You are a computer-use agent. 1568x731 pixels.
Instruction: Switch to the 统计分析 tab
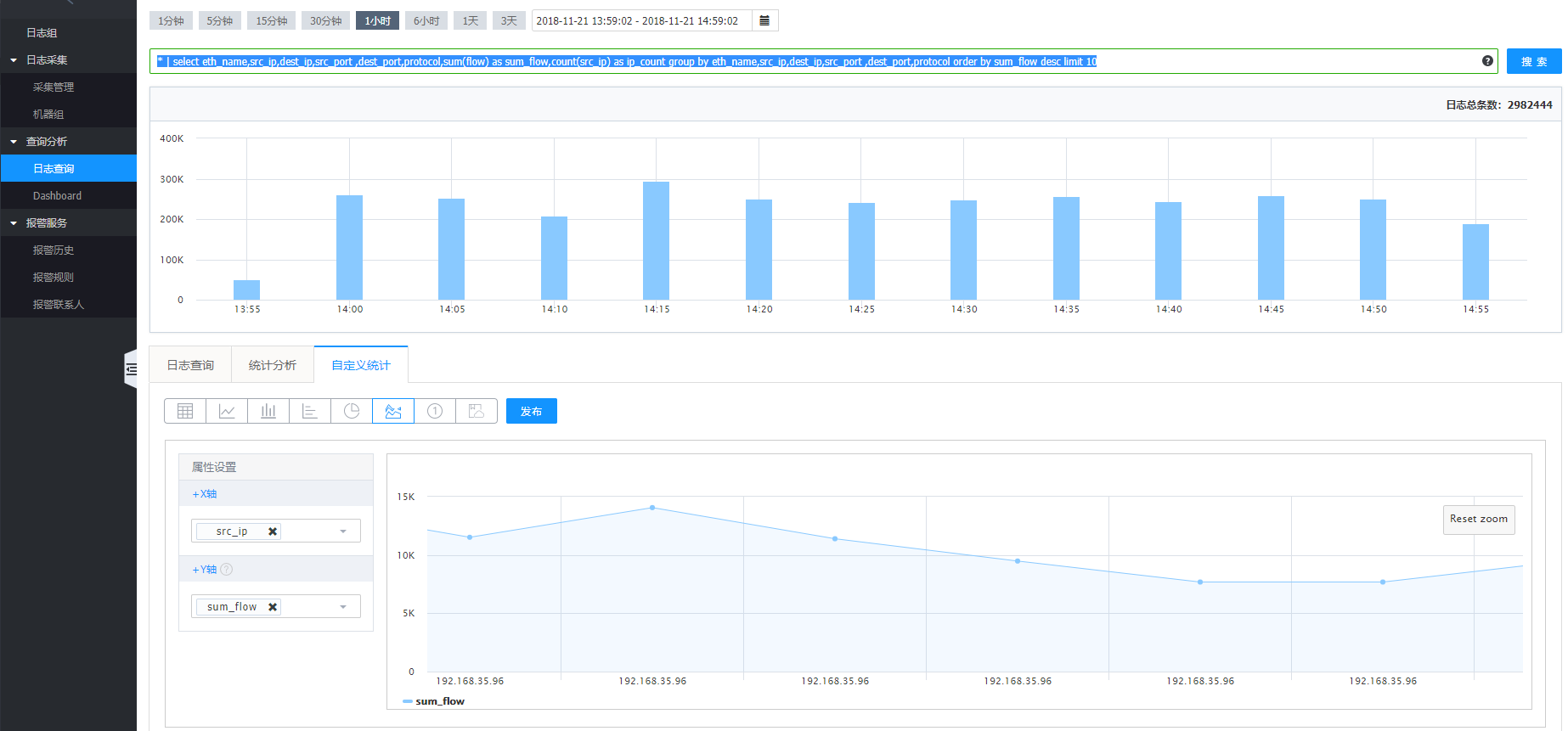pos(273,365)
